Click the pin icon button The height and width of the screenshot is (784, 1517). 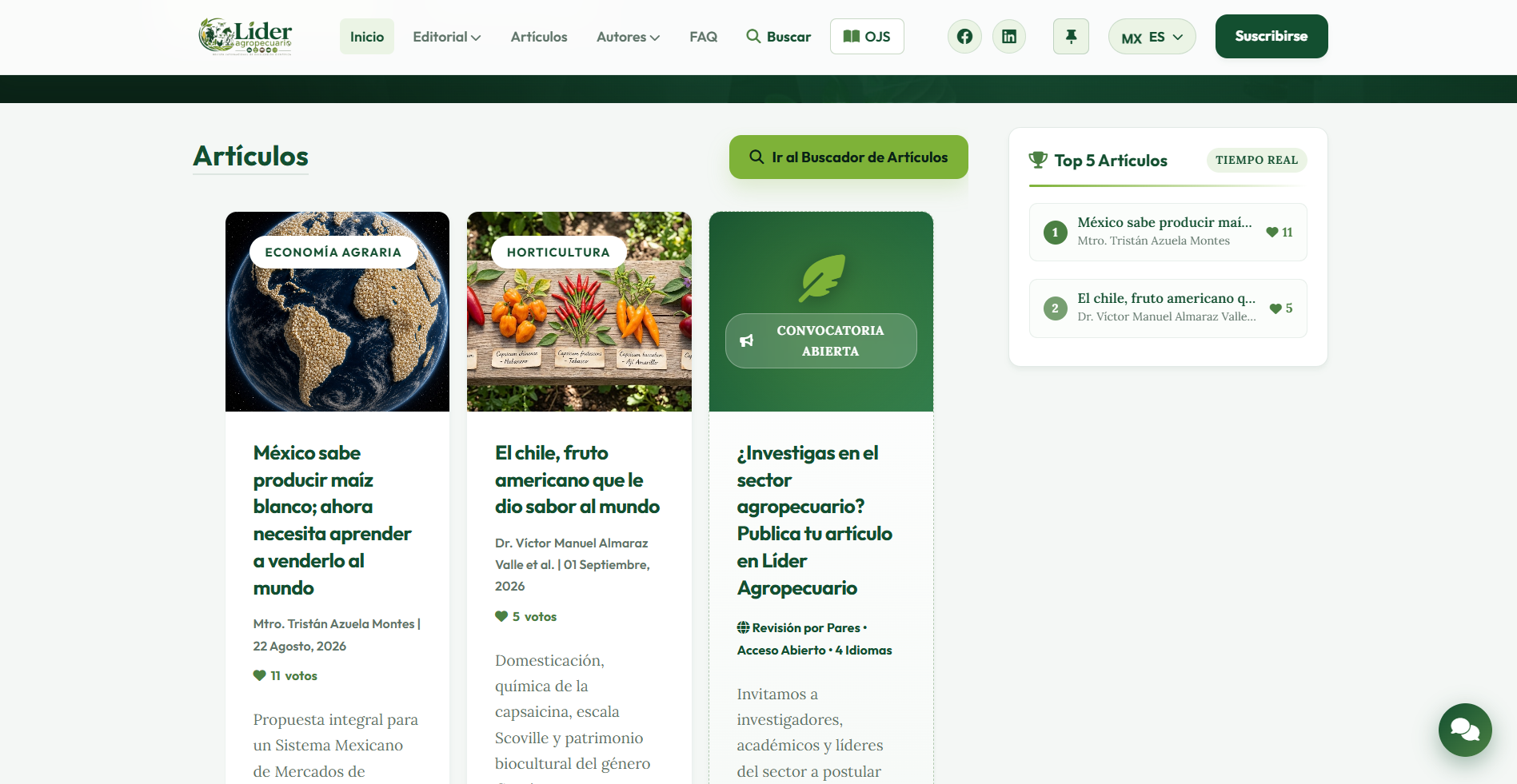(1071, 37)
